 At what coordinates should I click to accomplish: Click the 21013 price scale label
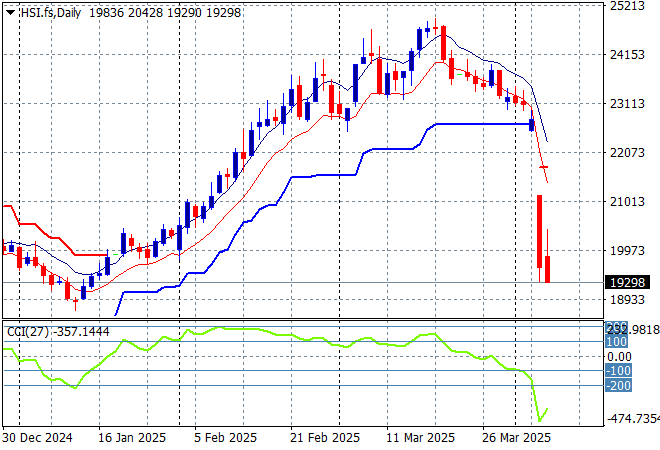(x=627, y=201)
